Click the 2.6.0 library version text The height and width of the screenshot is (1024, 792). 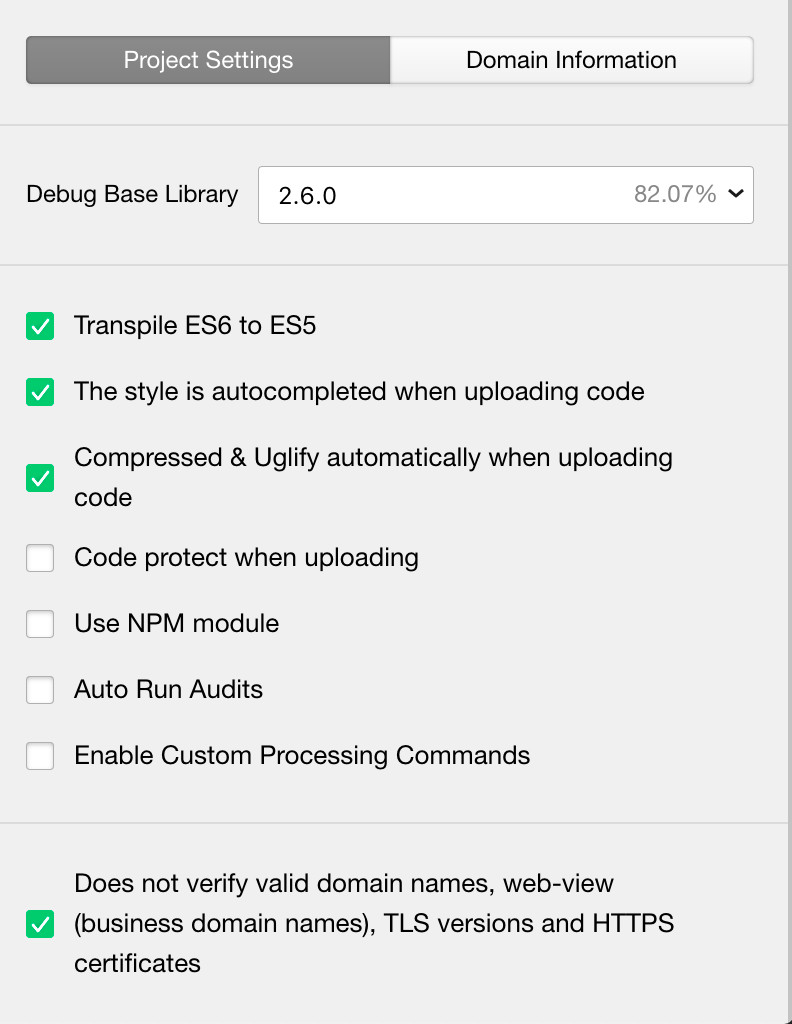[x=307, y=195]
